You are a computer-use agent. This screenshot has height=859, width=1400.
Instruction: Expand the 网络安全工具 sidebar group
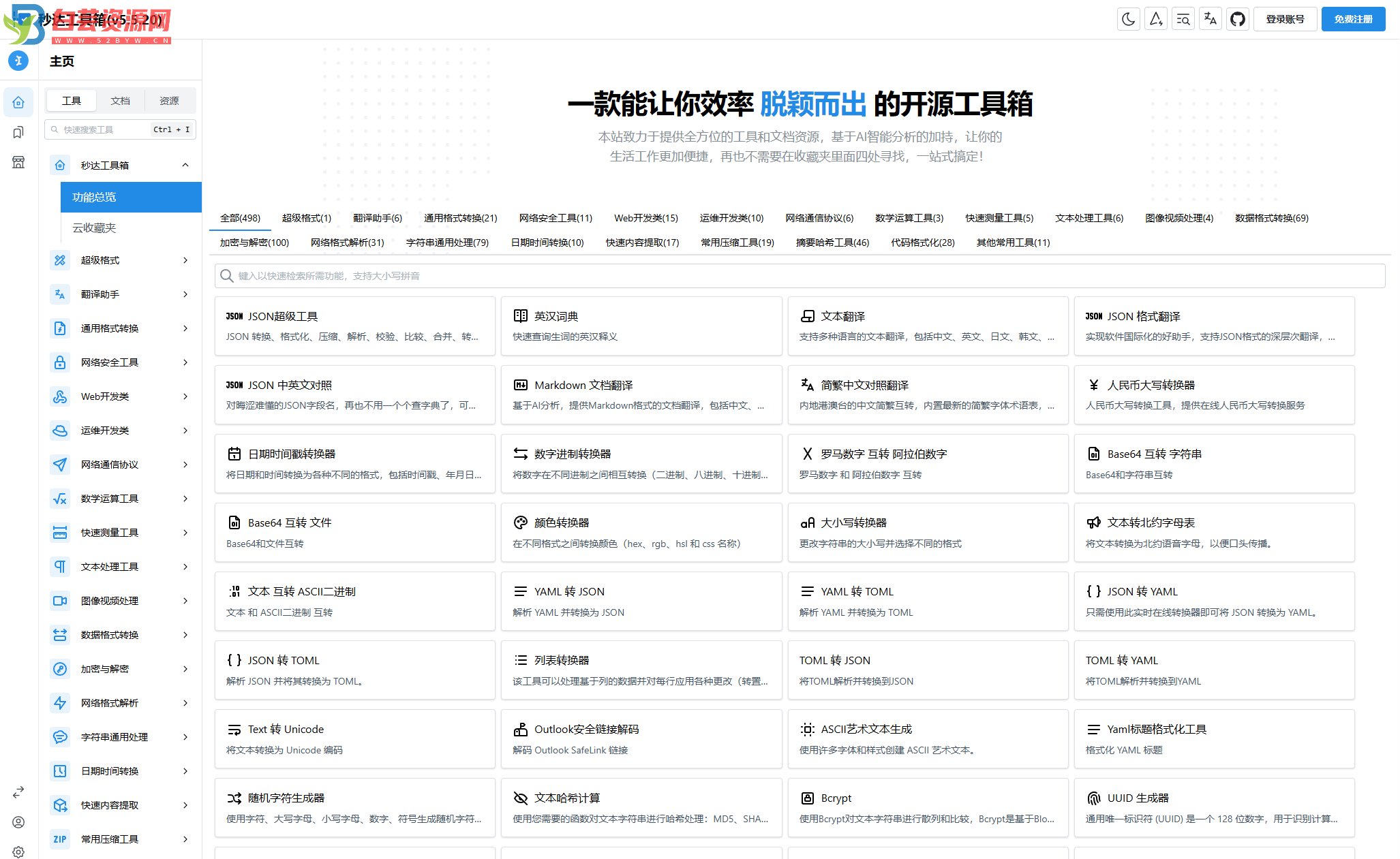click(120, 362)
